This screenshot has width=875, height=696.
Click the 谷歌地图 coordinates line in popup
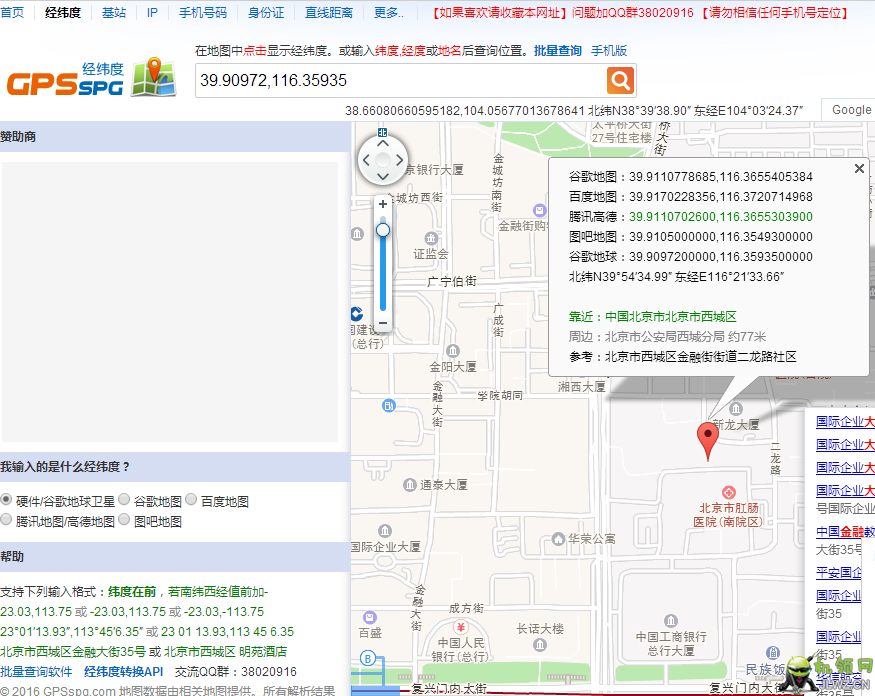tap(690, 177)
